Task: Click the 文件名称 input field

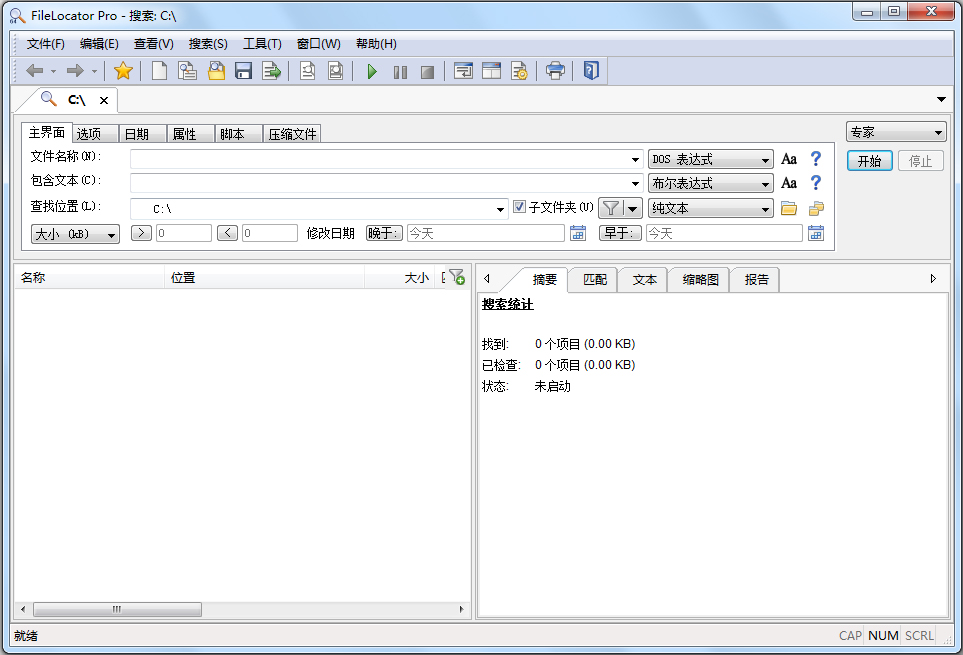Action: [x=386, y=160]
